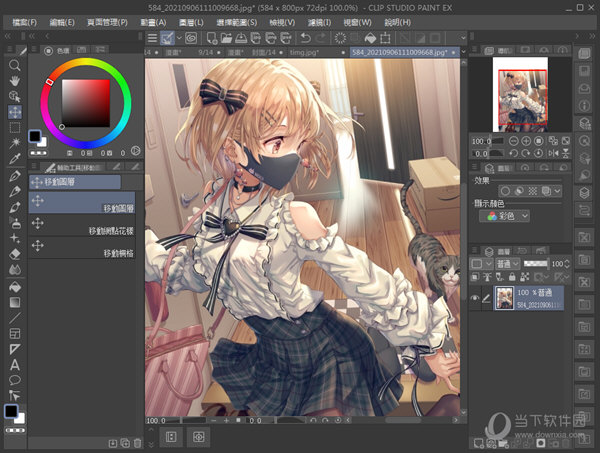This screenshot has width=600, height=453.
Task: Select the 移動網格 sub tool
Action: 82,247
